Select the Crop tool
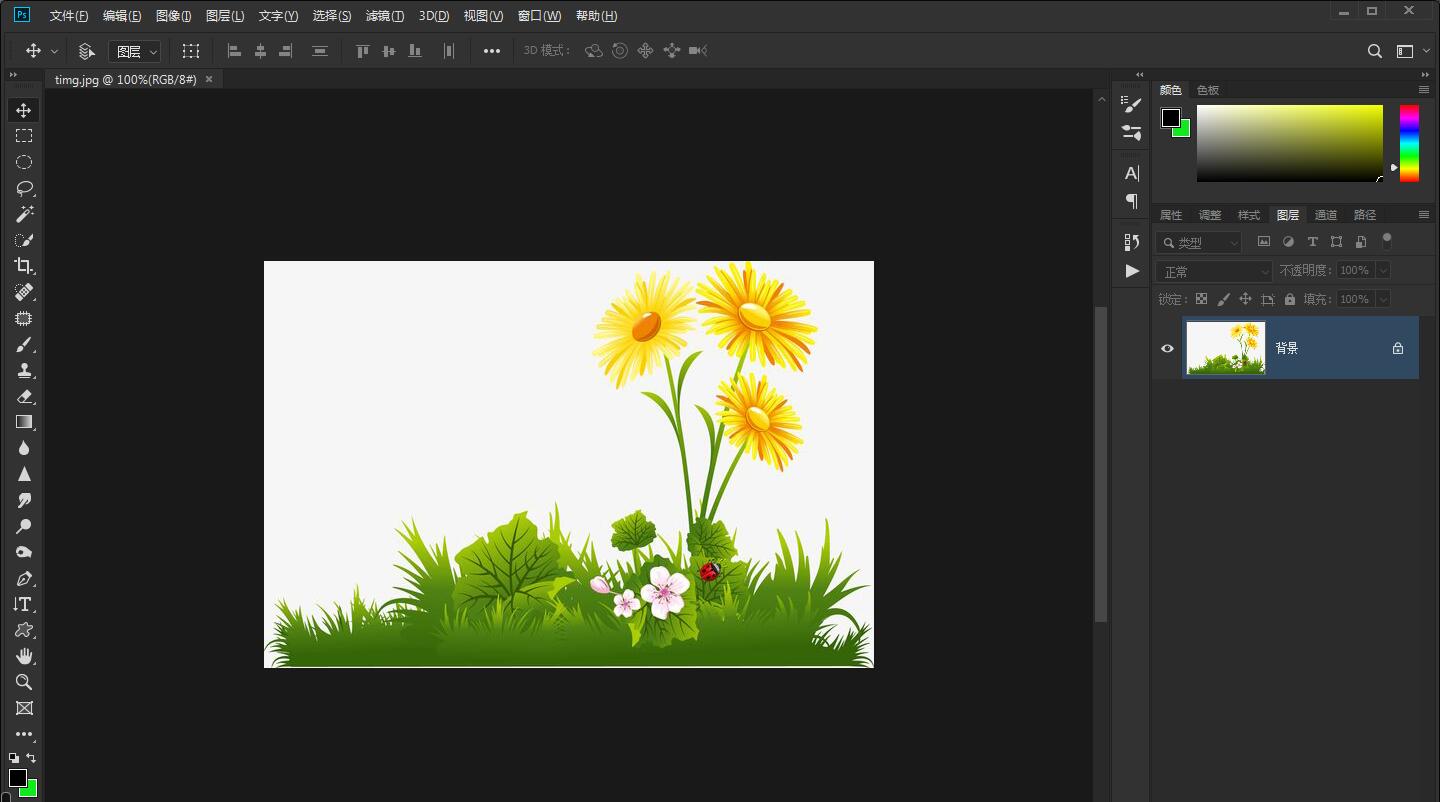Image resolution: width=1440 pixels, height=802 pixels. [x=24, y=266]
